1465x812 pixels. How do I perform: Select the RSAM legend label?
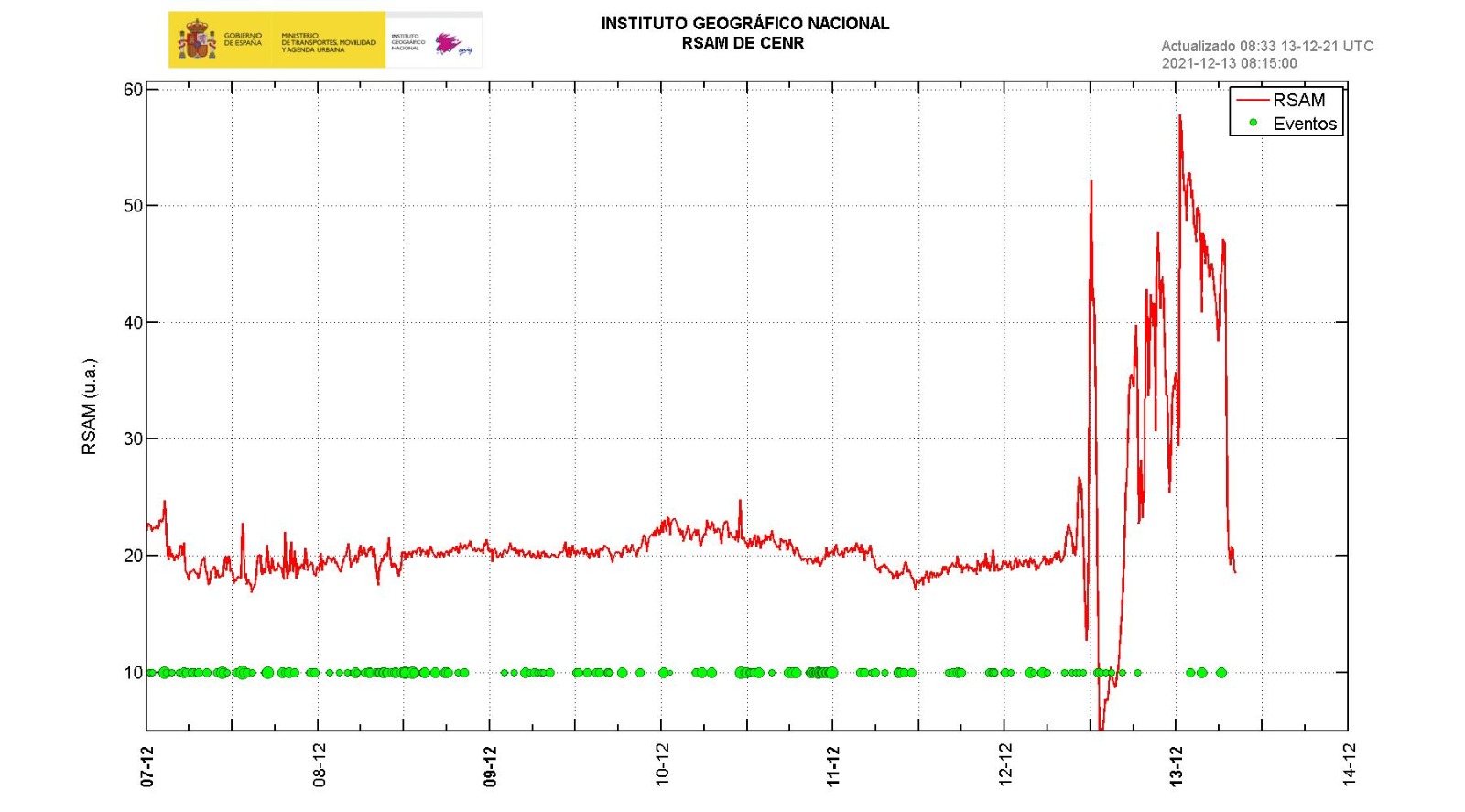point(1298,100)
